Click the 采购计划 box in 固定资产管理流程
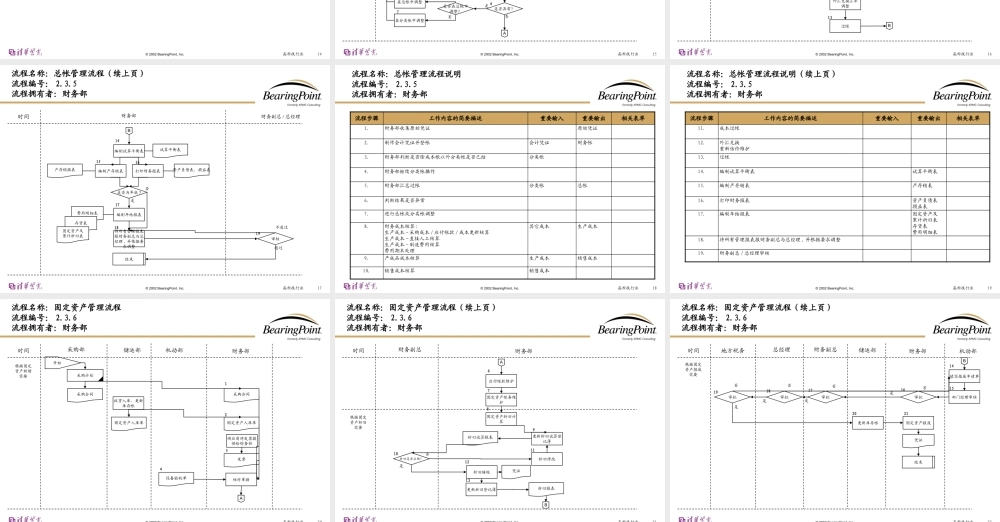The image size is (1000, 522). pos(86,376)
